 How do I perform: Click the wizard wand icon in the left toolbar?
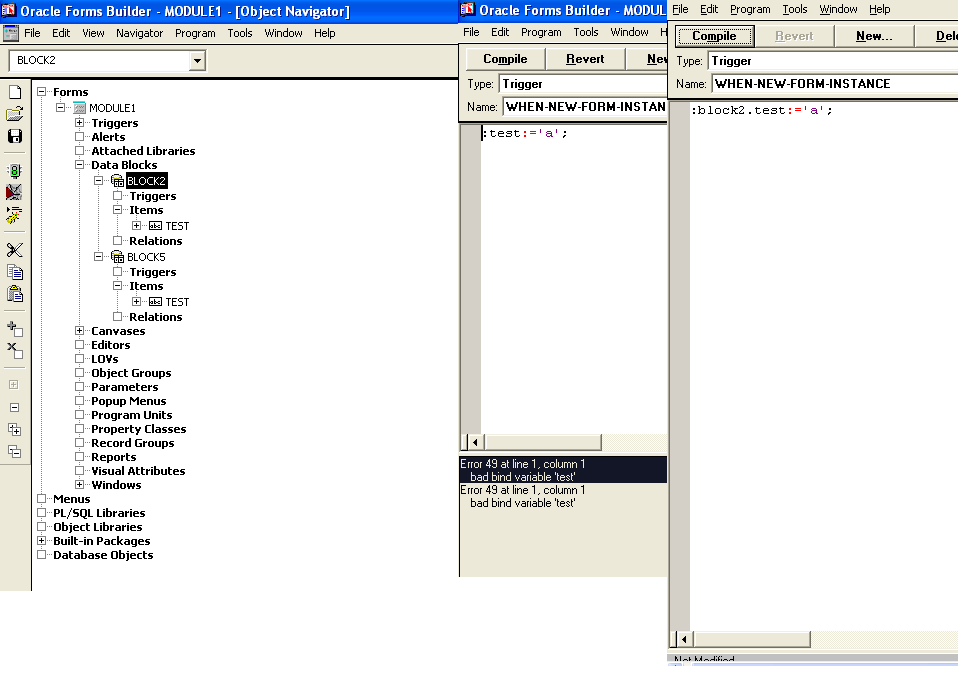tap(14, 215)
